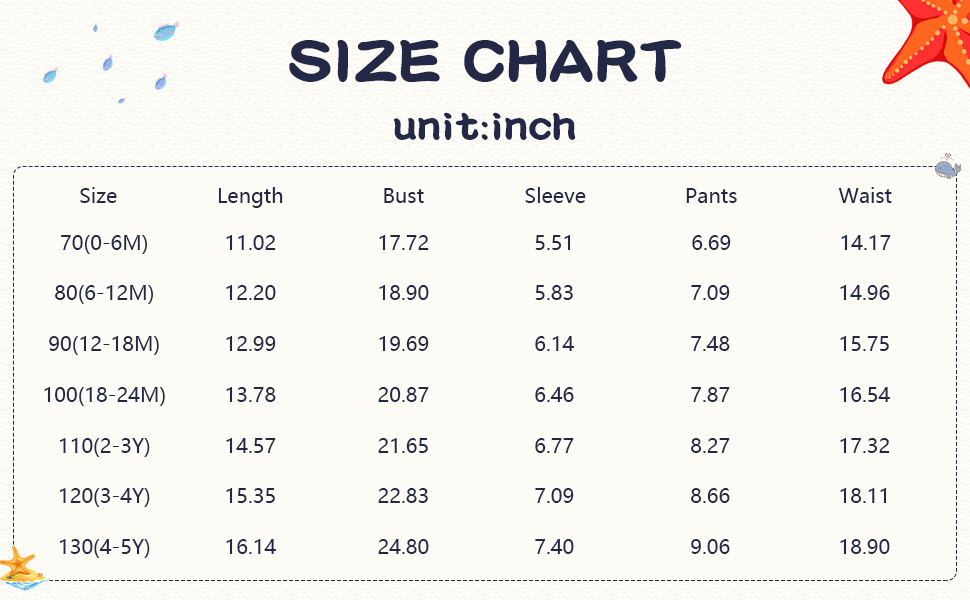This screenshot has height=600, width=970.
Task: Click the SIZE CHART title
Action: pos(485,62)
